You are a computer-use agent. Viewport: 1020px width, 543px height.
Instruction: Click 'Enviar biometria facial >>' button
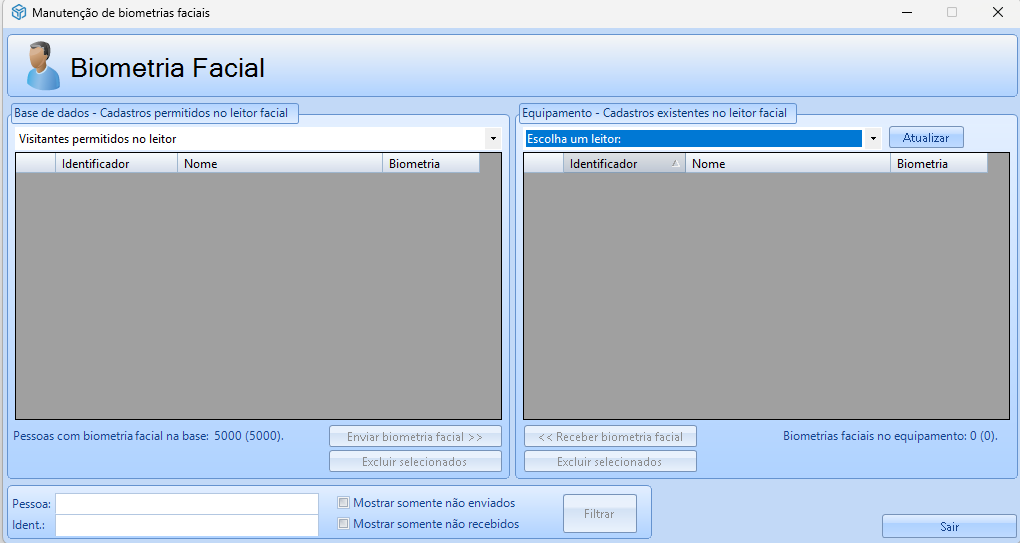click(x=415, y=437)
